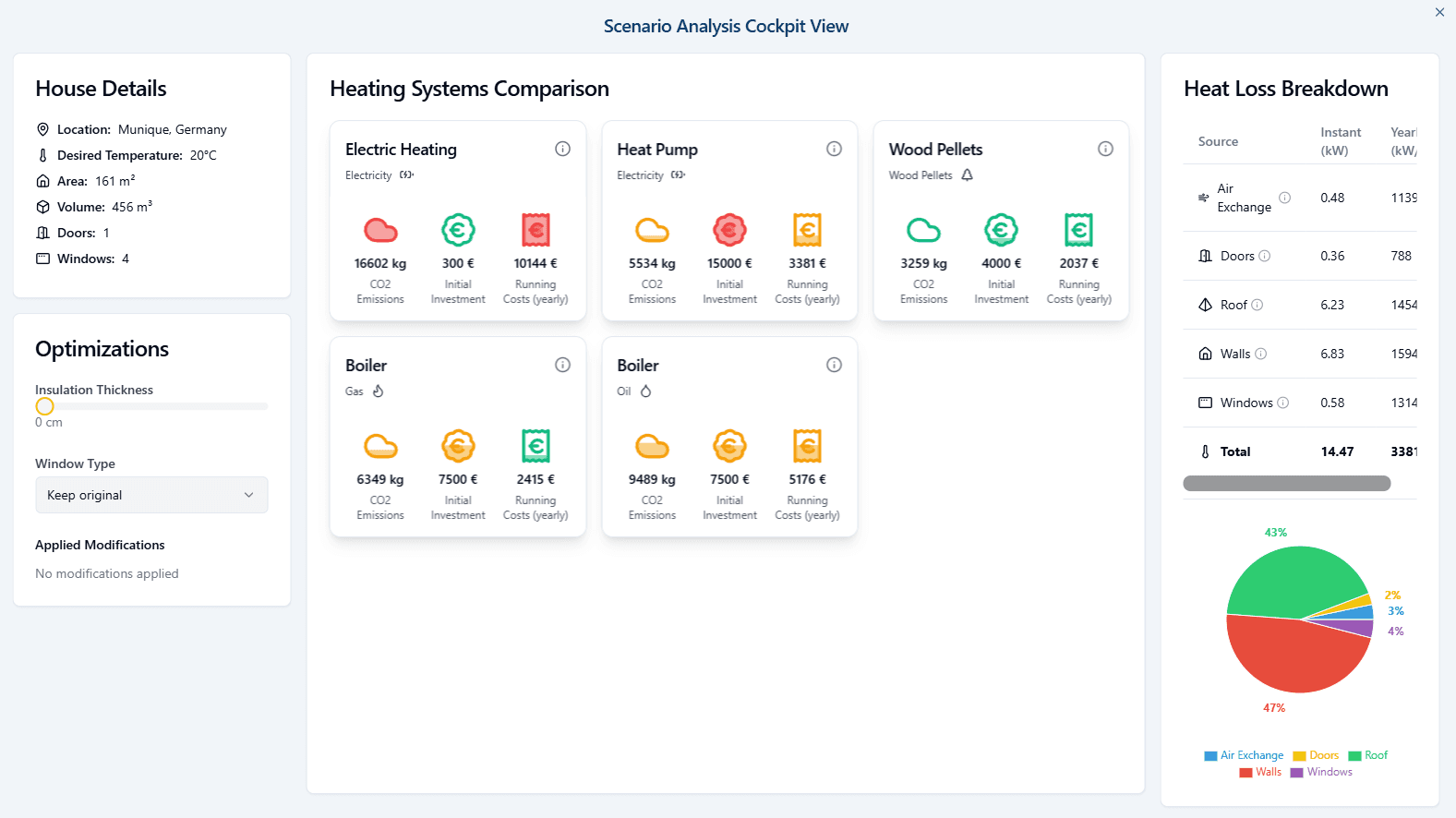The height and width of the screenshot is (818, 1456).
Task: Open the Window Type dropdown
Action: [151, 495]
